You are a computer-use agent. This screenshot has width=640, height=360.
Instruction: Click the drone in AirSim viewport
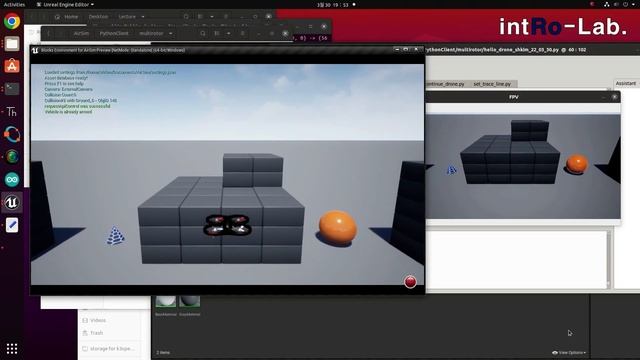coord(227,225)
